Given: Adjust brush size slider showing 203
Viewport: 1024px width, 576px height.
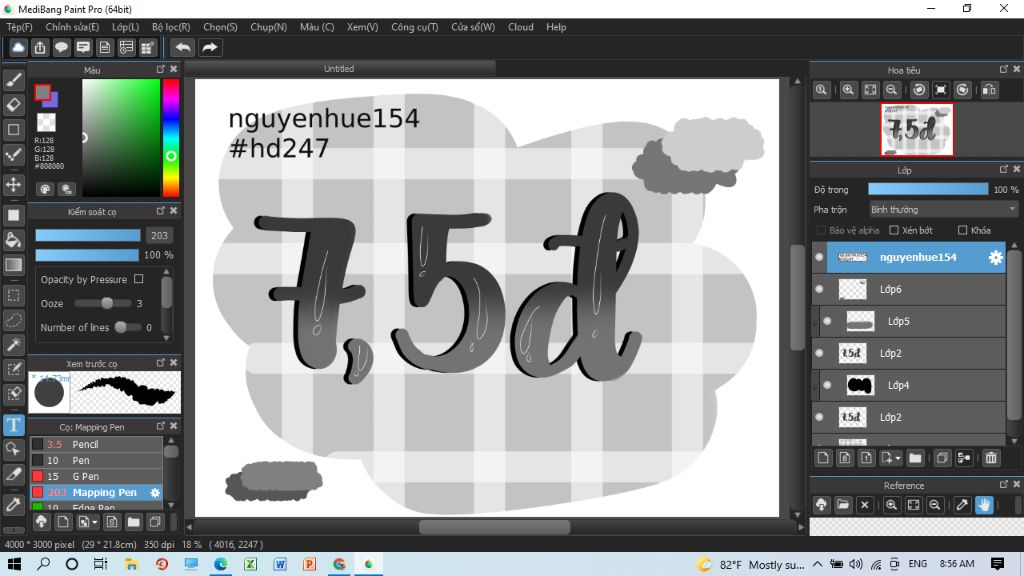Looking at the screenshot, I should click(x=88, y=235).
